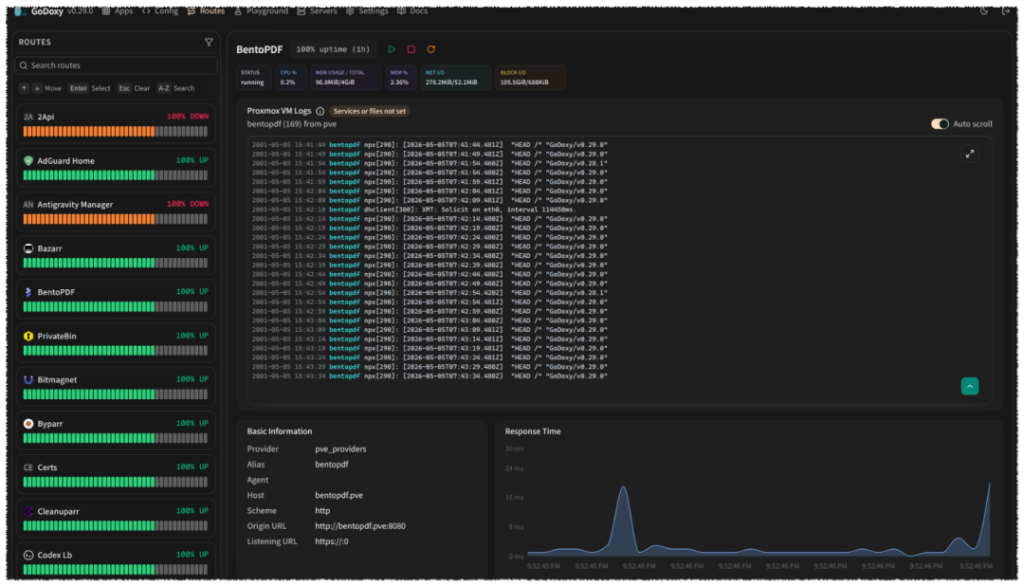Open the Config menu item
Viewport: 1024px width, 586px height.
[159, 11]
